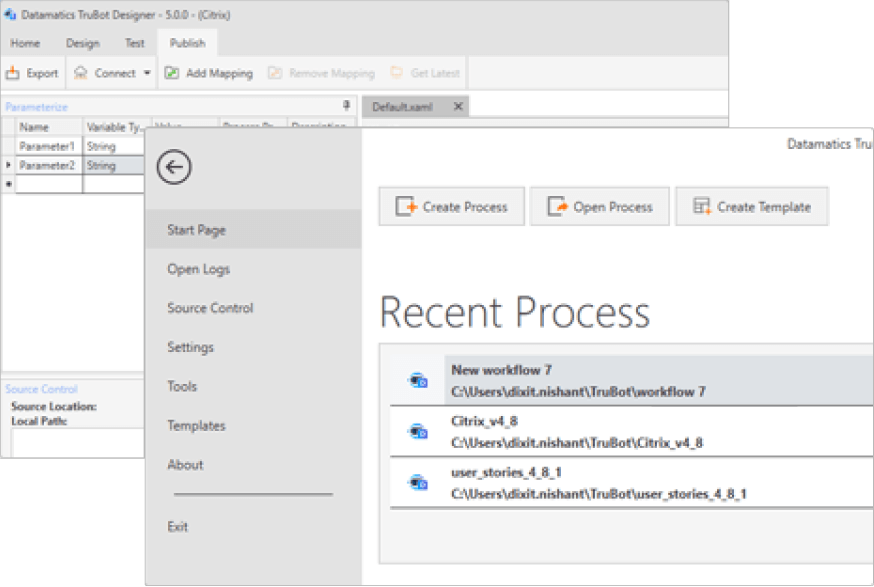874x587 pixels.
Task: Open the Test ribbon tab
Action: 134,43
